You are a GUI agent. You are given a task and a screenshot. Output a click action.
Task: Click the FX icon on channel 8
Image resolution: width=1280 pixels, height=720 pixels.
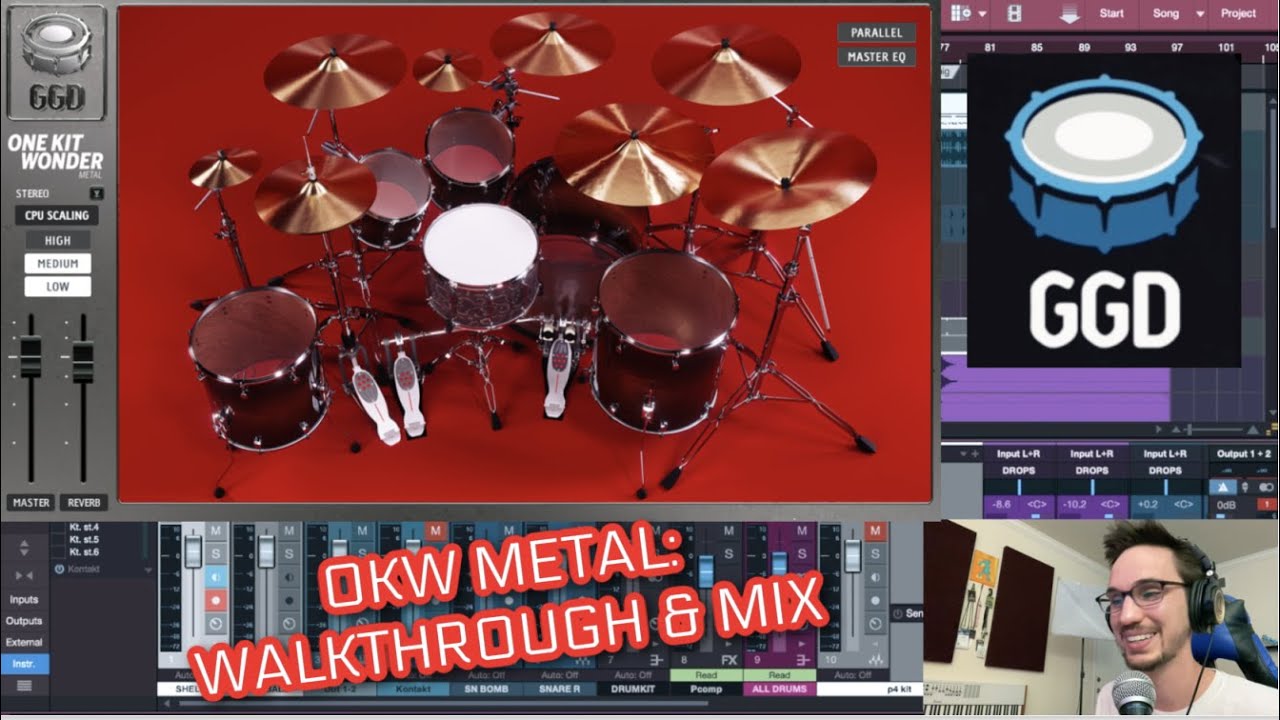pos(729,660)
